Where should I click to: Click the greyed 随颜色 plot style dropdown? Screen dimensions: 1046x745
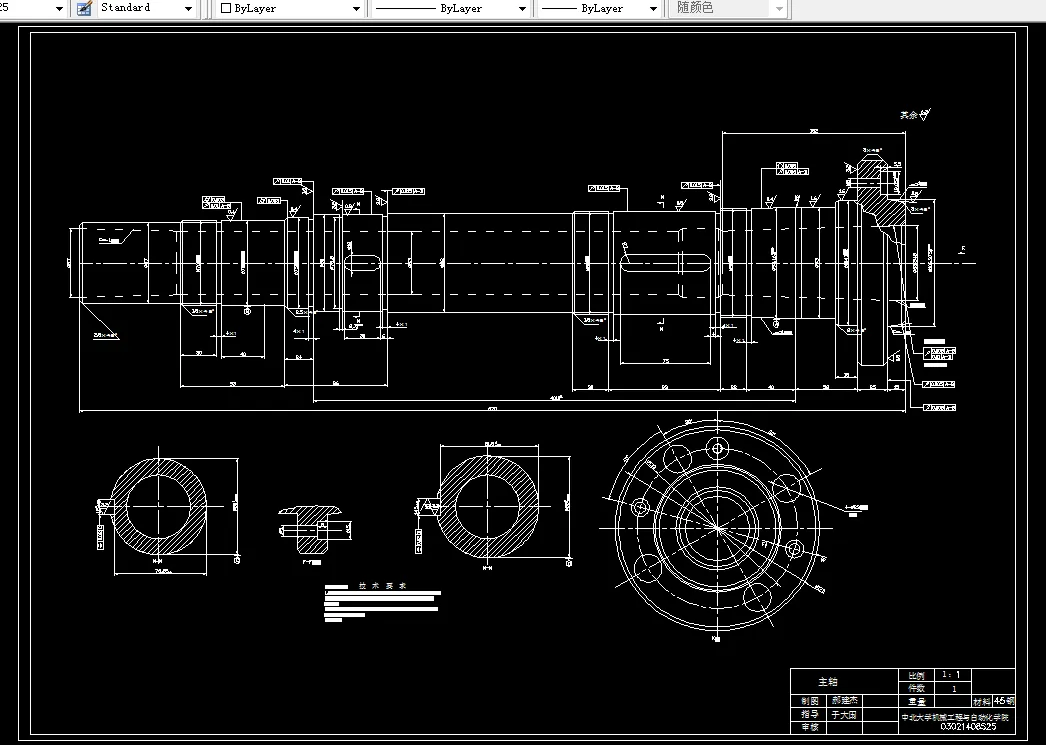pos(728,8)
